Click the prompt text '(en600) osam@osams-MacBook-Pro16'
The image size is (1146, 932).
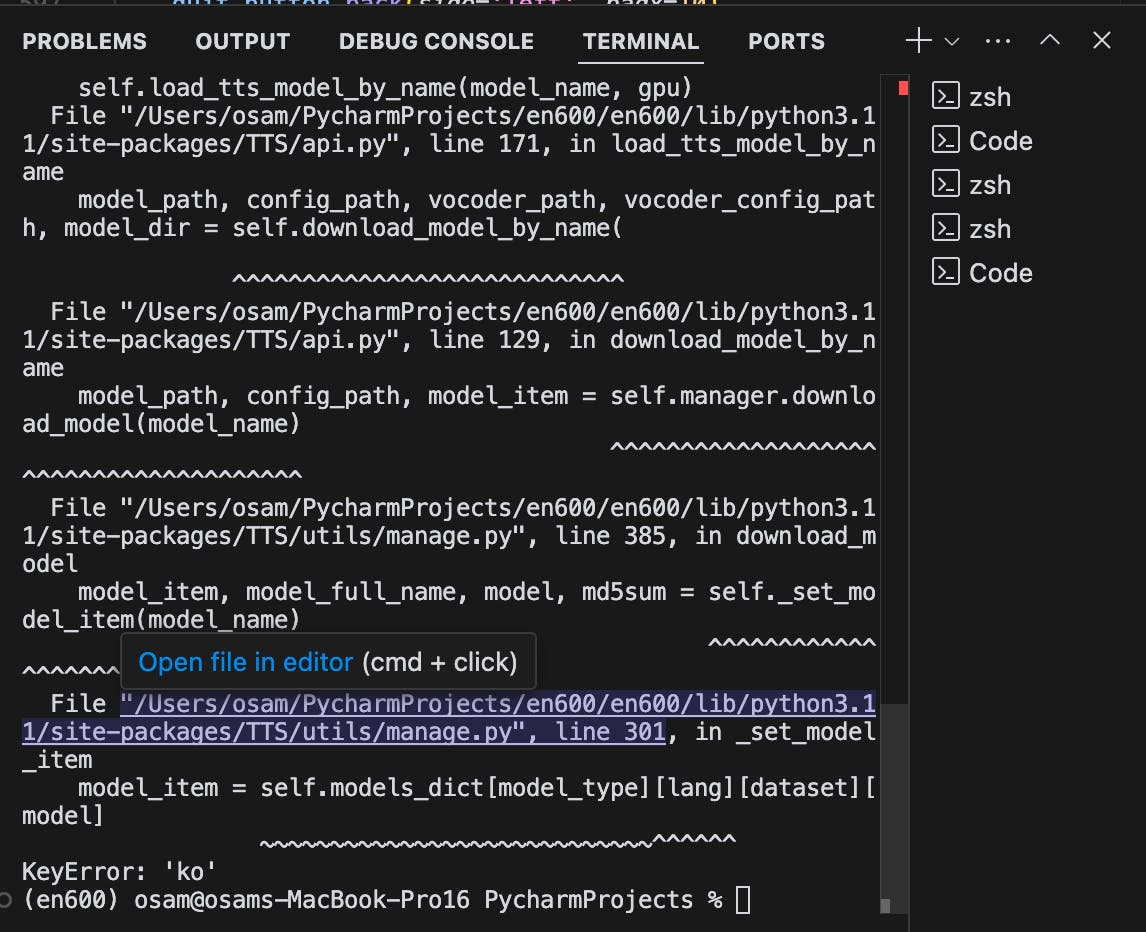[x=246, y=899]
